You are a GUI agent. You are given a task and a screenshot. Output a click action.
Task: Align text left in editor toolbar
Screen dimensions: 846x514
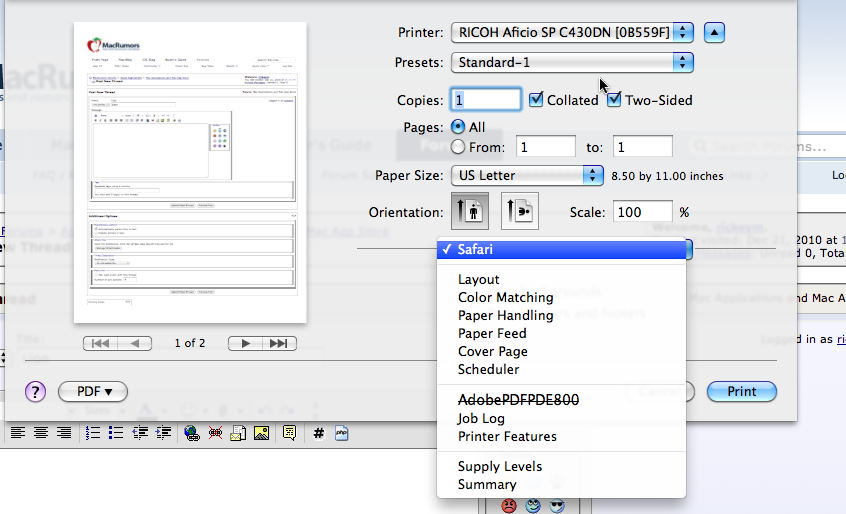pyautogui.click(x=18, y=433)
